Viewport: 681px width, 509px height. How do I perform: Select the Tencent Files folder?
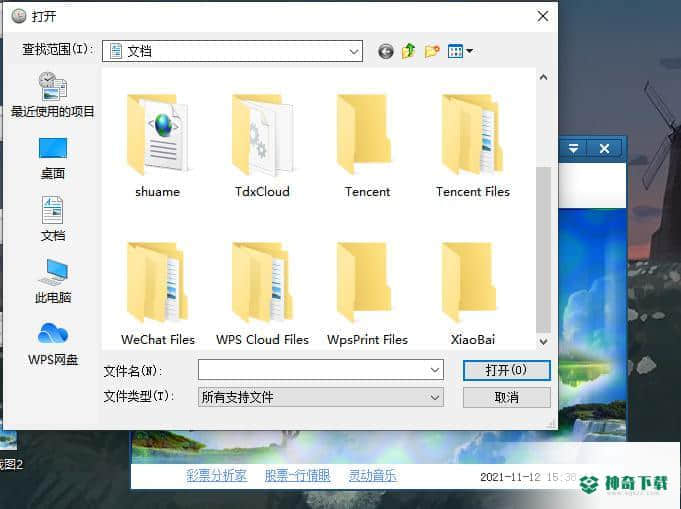click(x=473, y=146)
